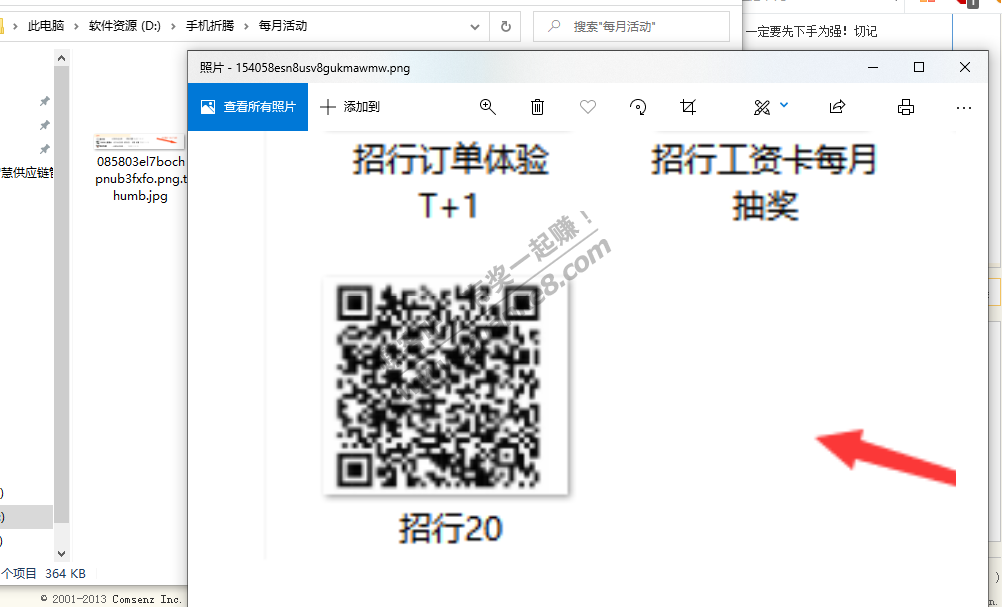Viewport: 1002px width, 607px height.
Task: Open the edit and create tool icon
Action: (762, 107)
